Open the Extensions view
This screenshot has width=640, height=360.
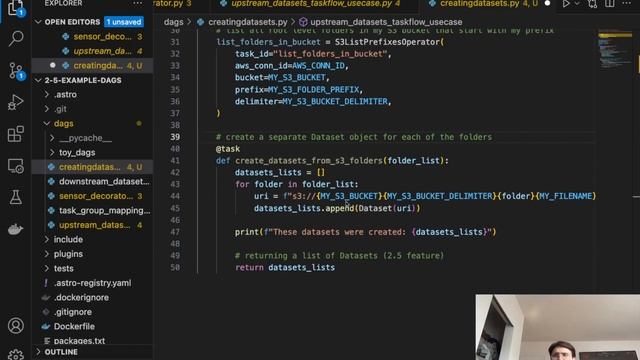(16, 134)
